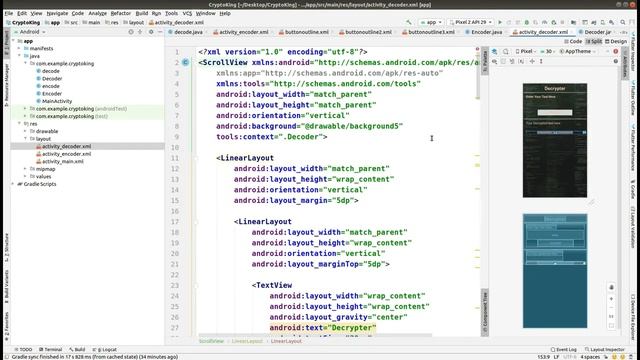Click the pan hand icon in preview

pyautogui.click(x=611, y=287)
